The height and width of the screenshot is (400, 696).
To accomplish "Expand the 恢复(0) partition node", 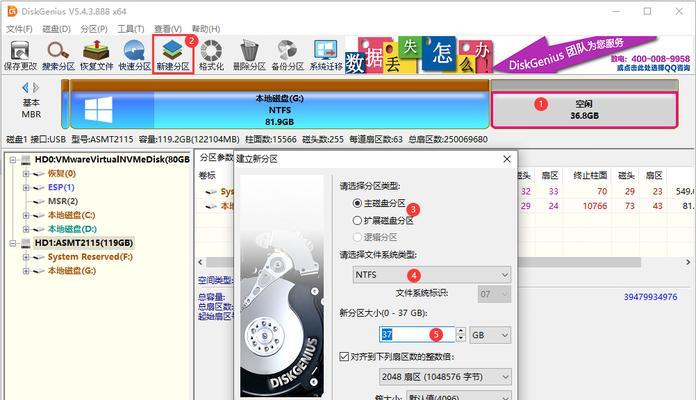I will tap(26, 174).
